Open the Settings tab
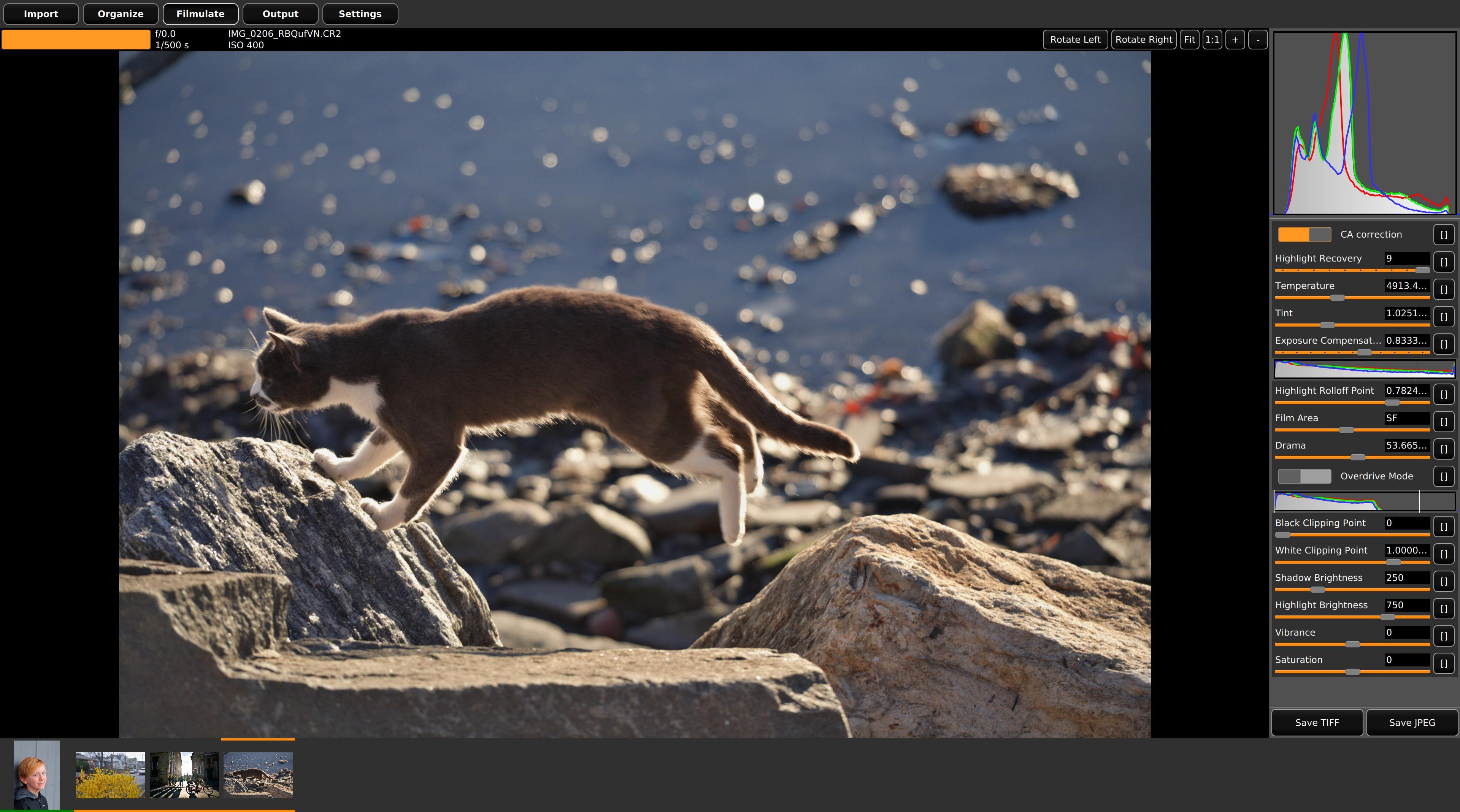1460x812 pixels. click(360, 14)
